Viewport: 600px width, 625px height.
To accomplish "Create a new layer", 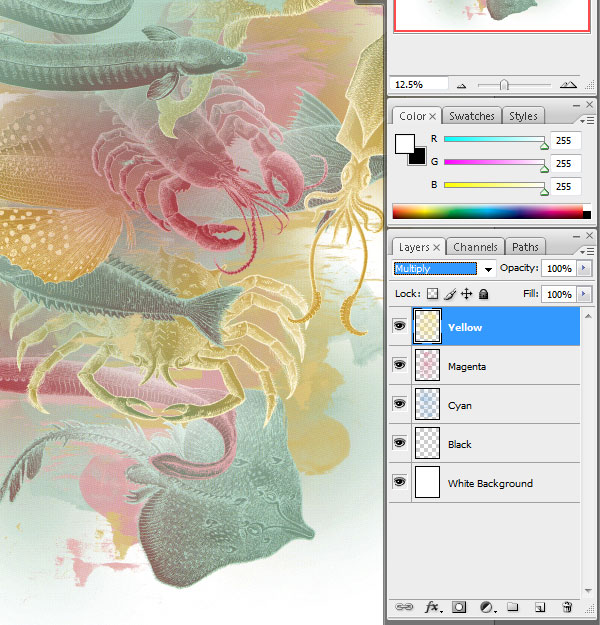I will point(540,607).
